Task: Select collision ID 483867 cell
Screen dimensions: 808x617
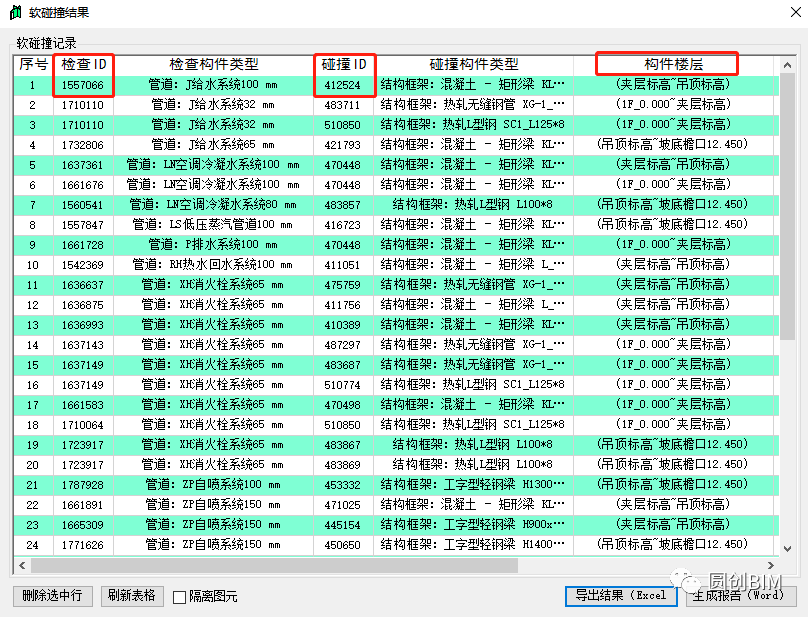Action: click(x=344, y=445)
